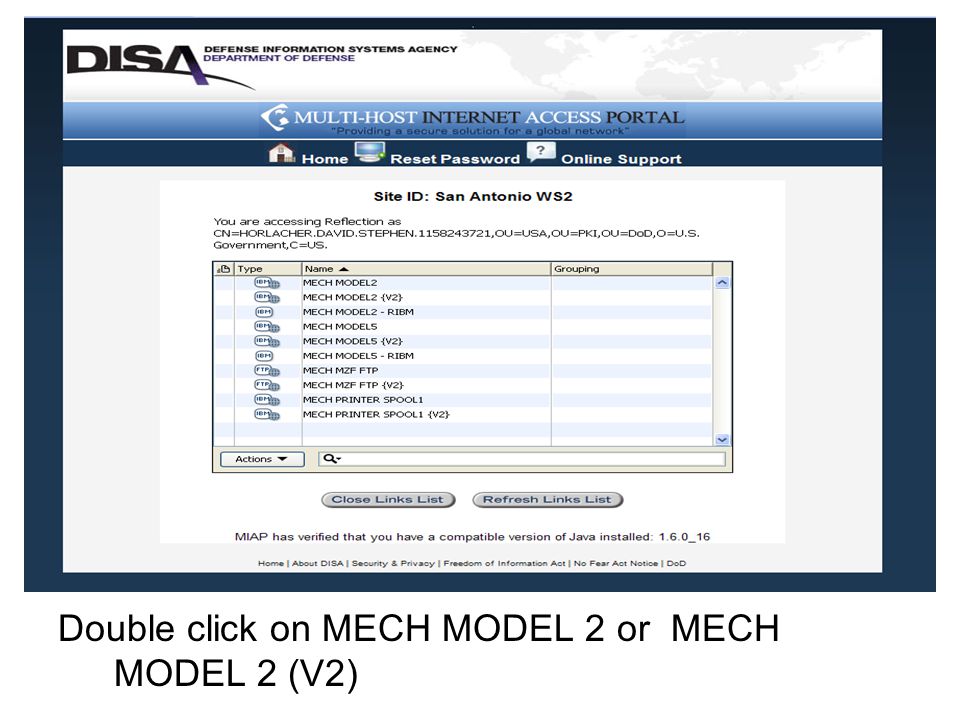Open Reset Password in navigation bar
The image size is (960, 720).
(455, 159)
